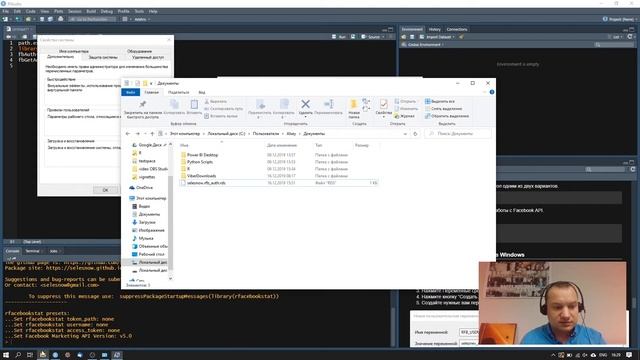Screen dimensions: 640x360
Task: Select the Jobs tab in RStudio
Action: pyautogui.click(x=54, y=251)
